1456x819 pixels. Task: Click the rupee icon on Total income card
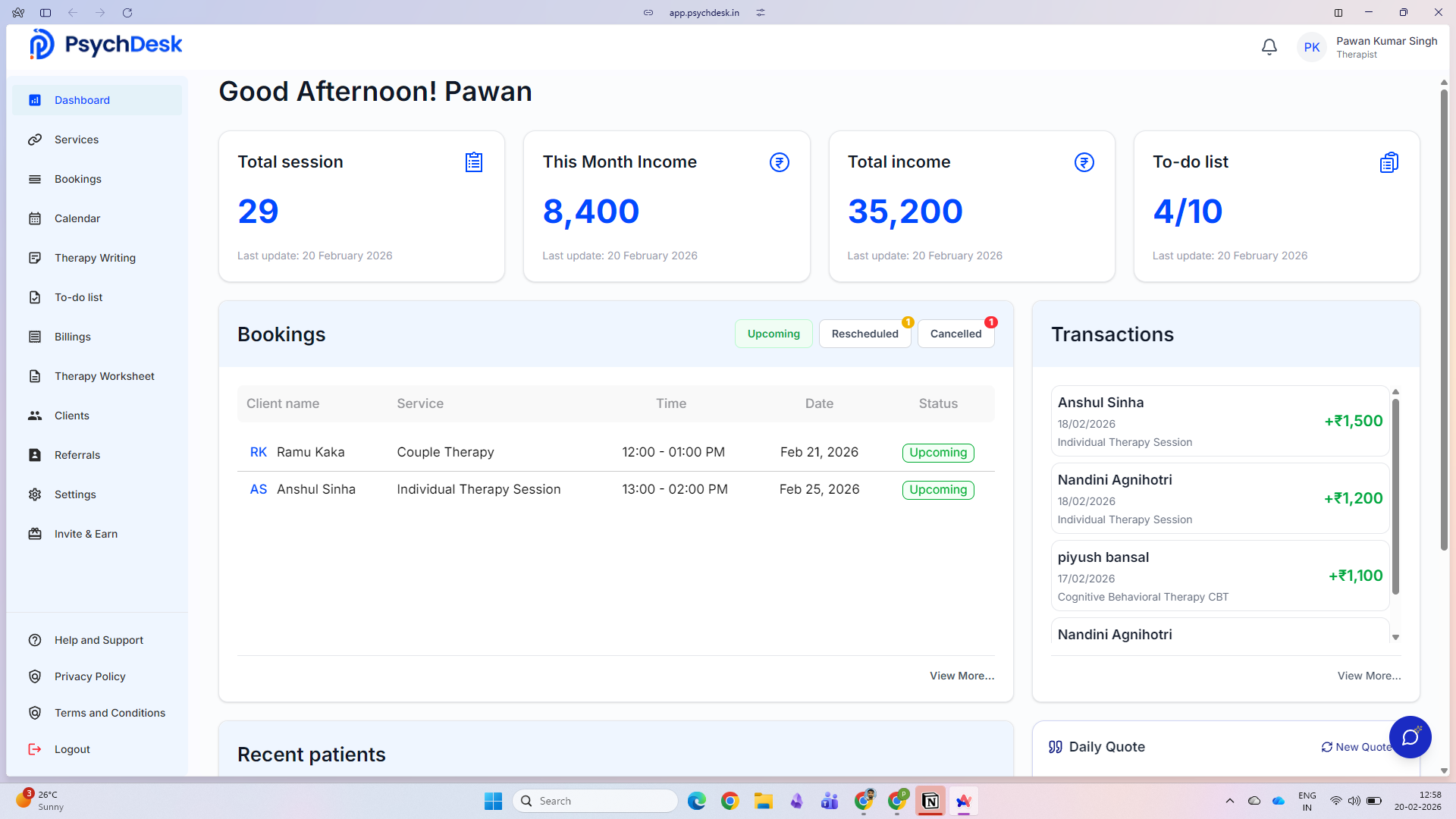1083,162
